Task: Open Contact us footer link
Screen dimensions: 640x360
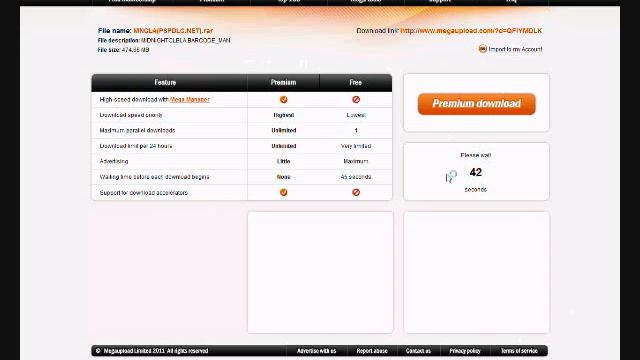Action: click(418, 351)
